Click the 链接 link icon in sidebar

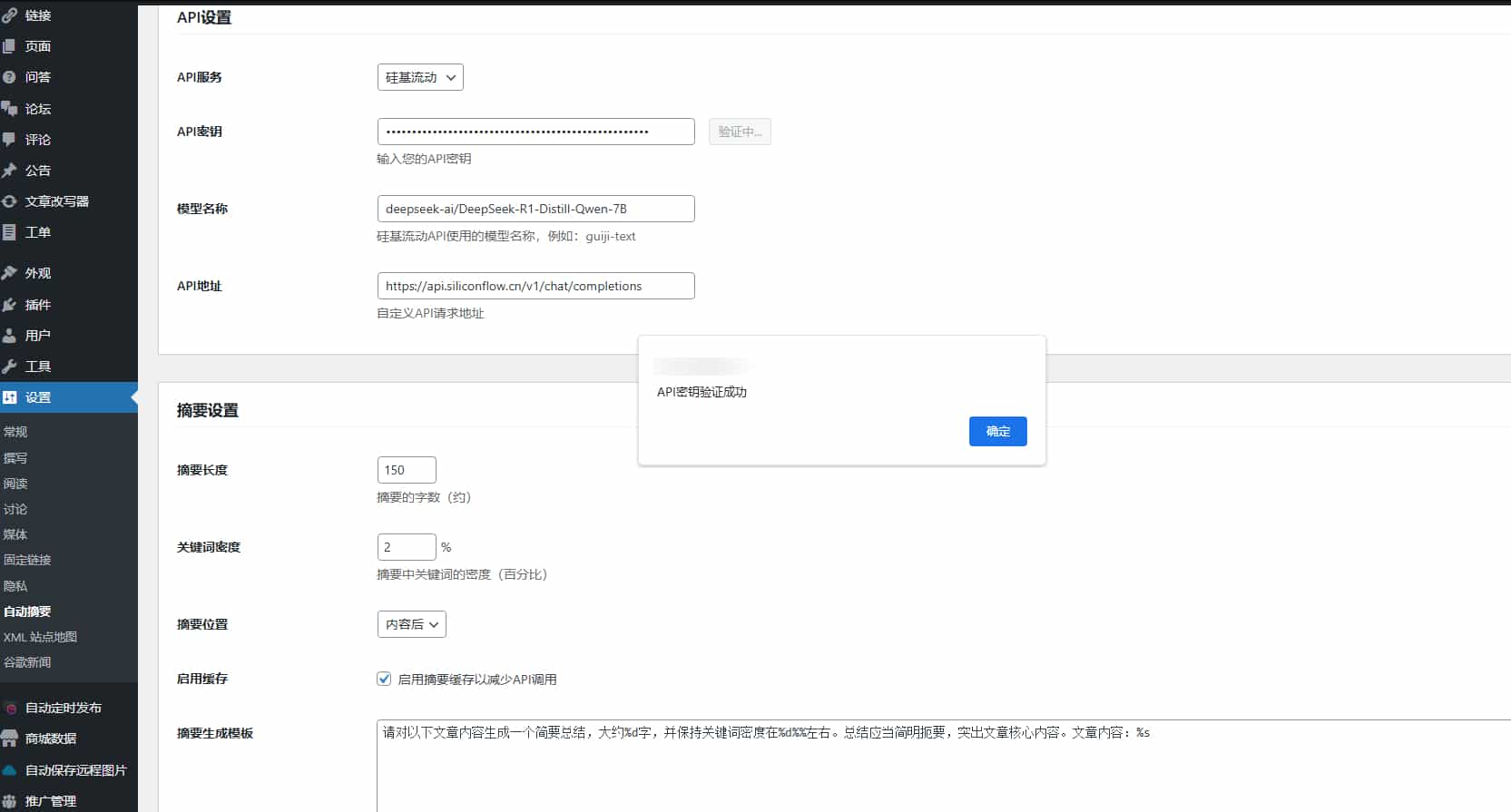[x=10, y=15]
